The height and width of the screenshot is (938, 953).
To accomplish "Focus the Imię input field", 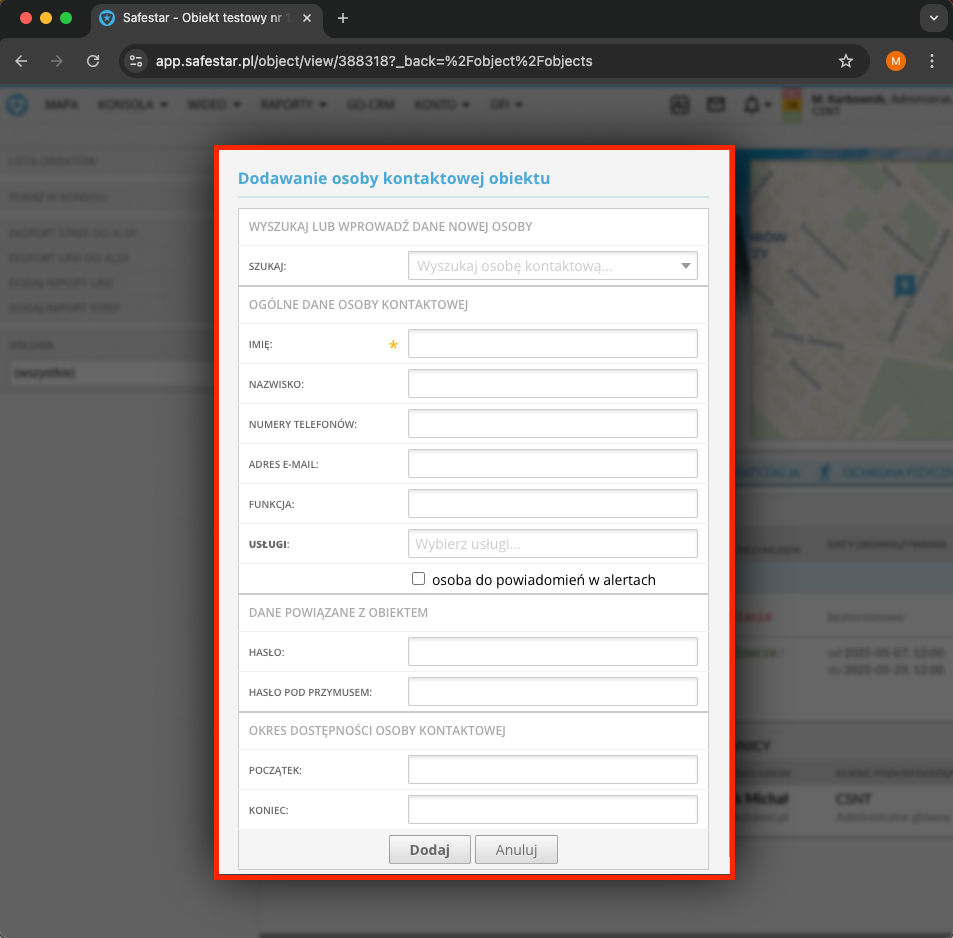I will [x=552, y=344].
